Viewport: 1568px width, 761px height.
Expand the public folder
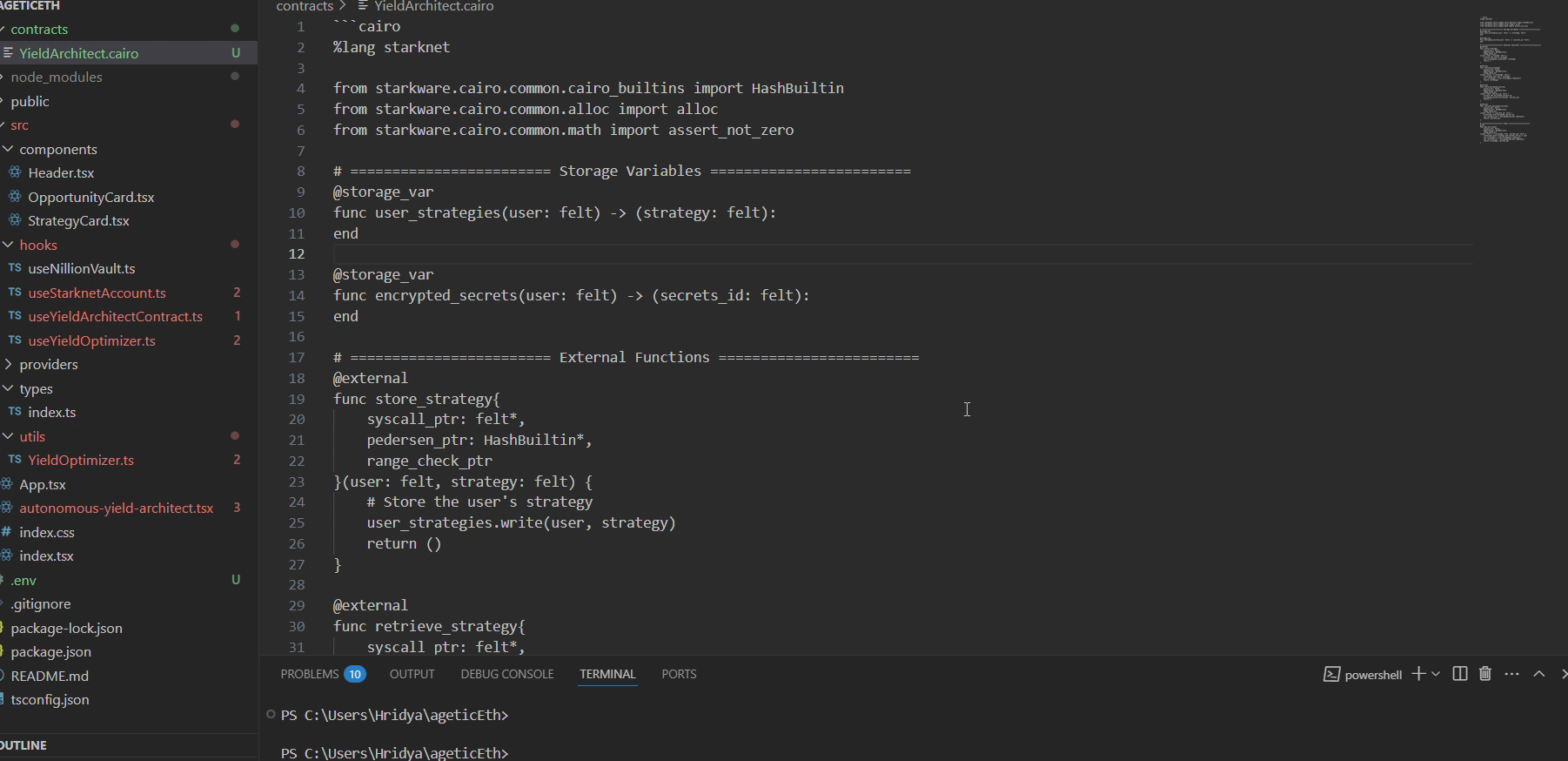(30, 101)
